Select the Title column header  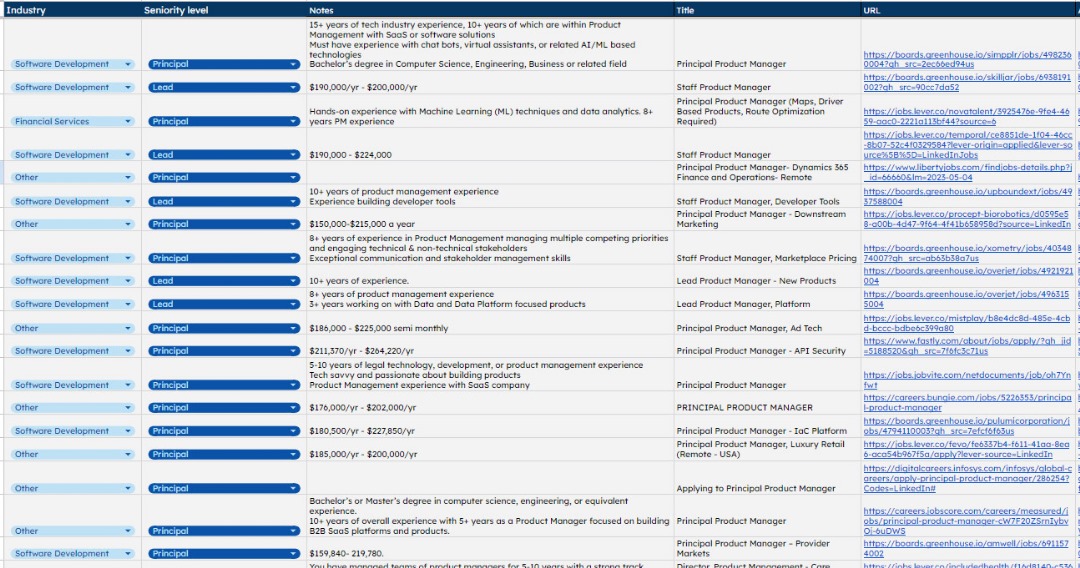[767, 10]
